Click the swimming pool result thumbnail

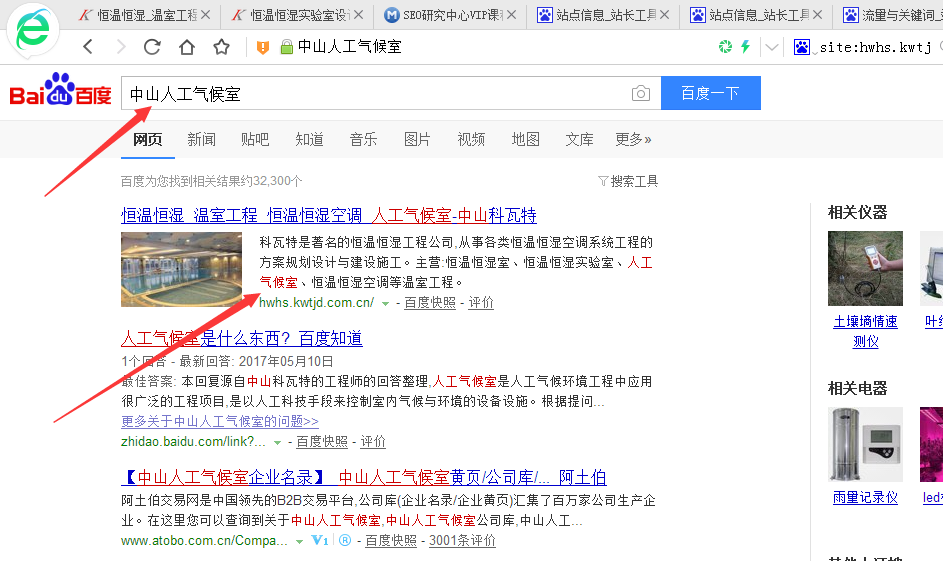coord(182,269)
